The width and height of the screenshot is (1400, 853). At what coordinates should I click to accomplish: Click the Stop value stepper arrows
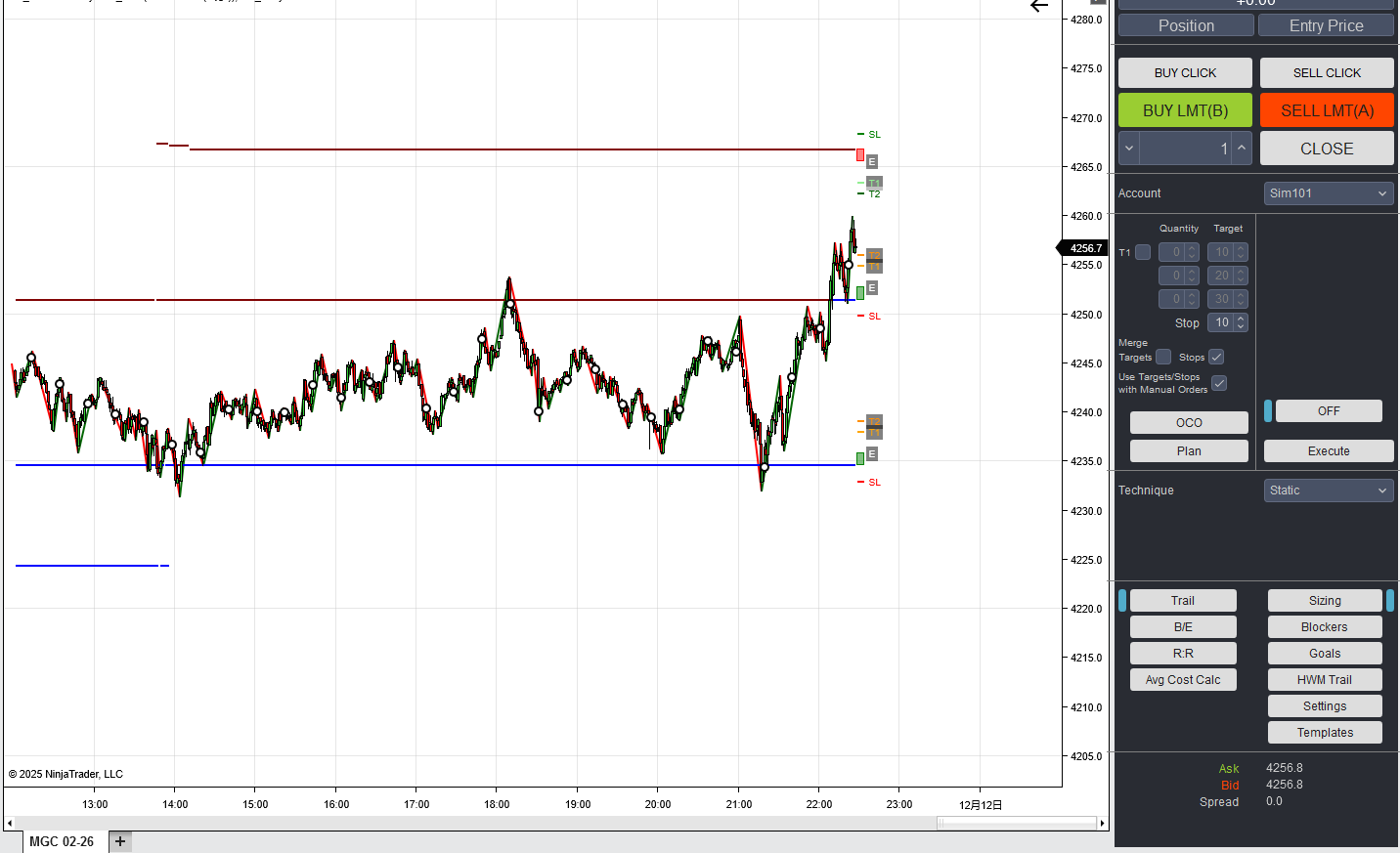coord(1241,322)
